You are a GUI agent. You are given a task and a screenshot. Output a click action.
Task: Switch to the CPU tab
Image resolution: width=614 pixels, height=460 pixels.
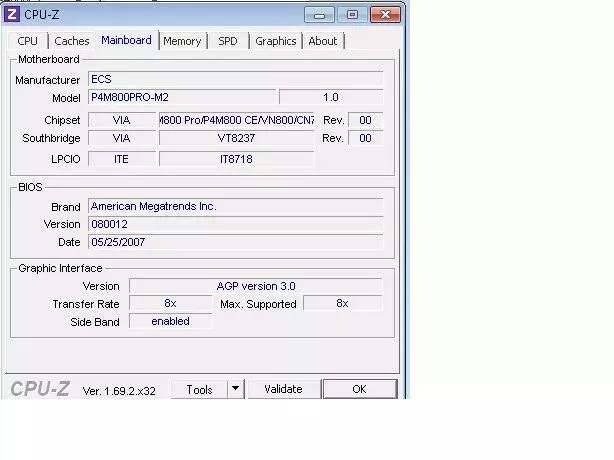[27, 41]
